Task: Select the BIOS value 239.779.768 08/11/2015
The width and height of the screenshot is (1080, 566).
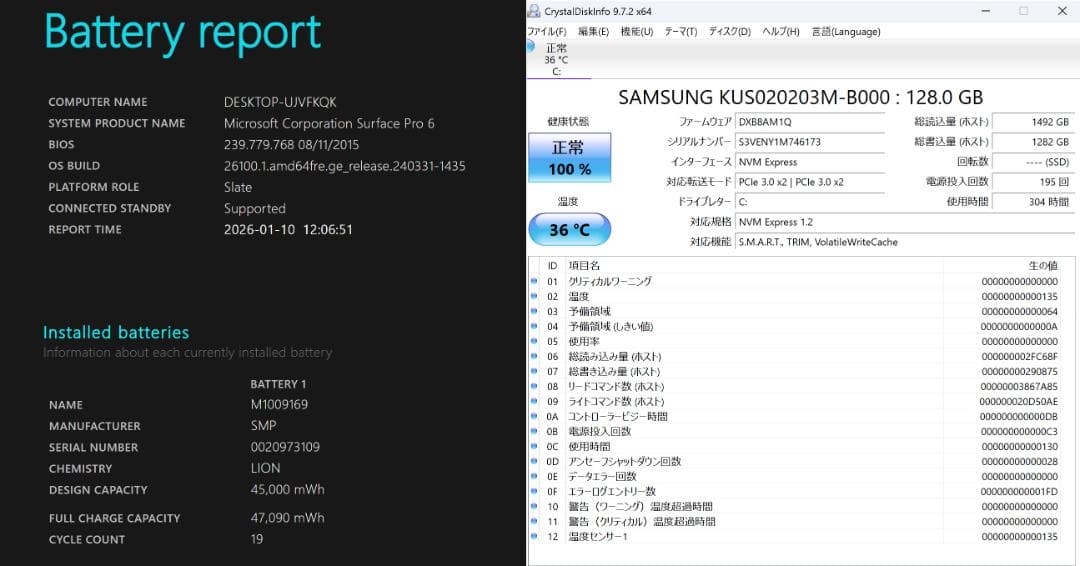Action: coord(291,145)
